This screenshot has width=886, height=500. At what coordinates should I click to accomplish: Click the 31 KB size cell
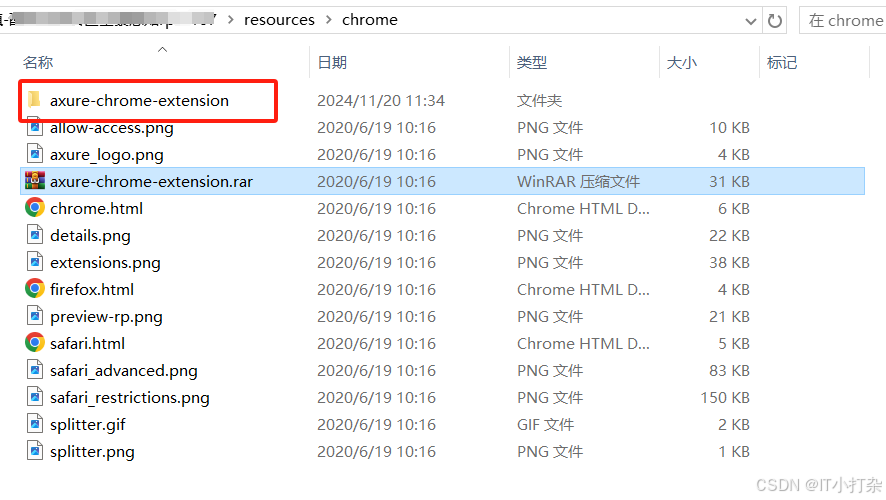729,181
